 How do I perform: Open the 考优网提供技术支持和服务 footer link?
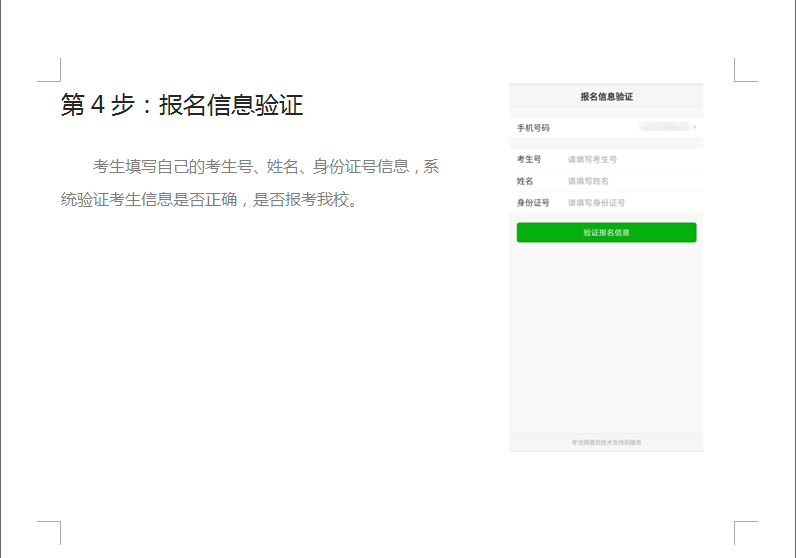pyautogui.click(x=606, y=442)
